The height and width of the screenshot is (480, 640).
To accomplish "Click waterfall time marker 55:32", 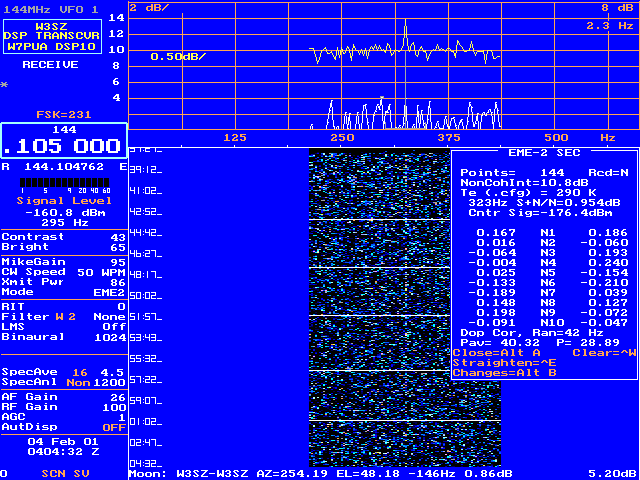I will 146,359.
